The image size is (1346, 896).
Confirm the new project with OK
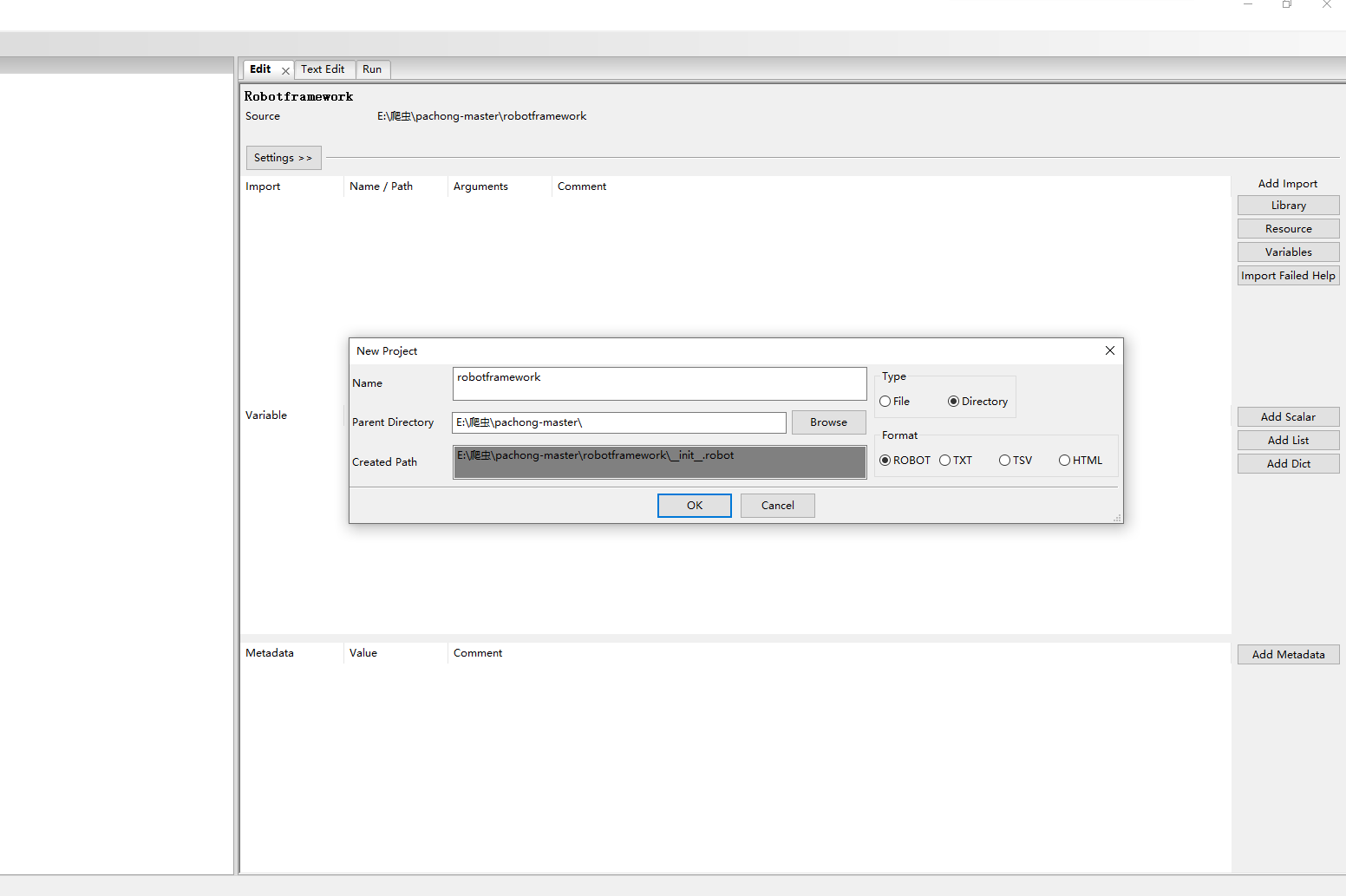[x=695, y=506]
